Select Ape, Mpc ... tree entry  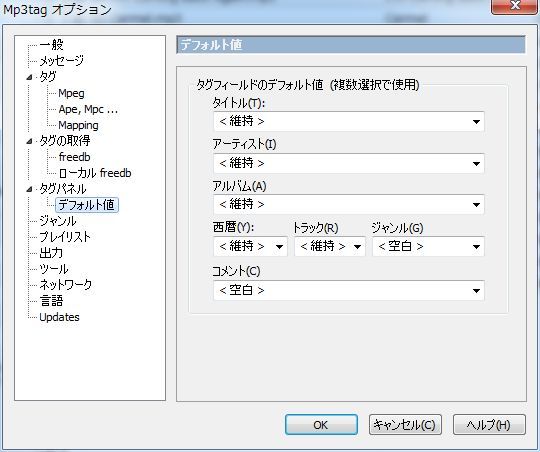(x=88, y=109)
